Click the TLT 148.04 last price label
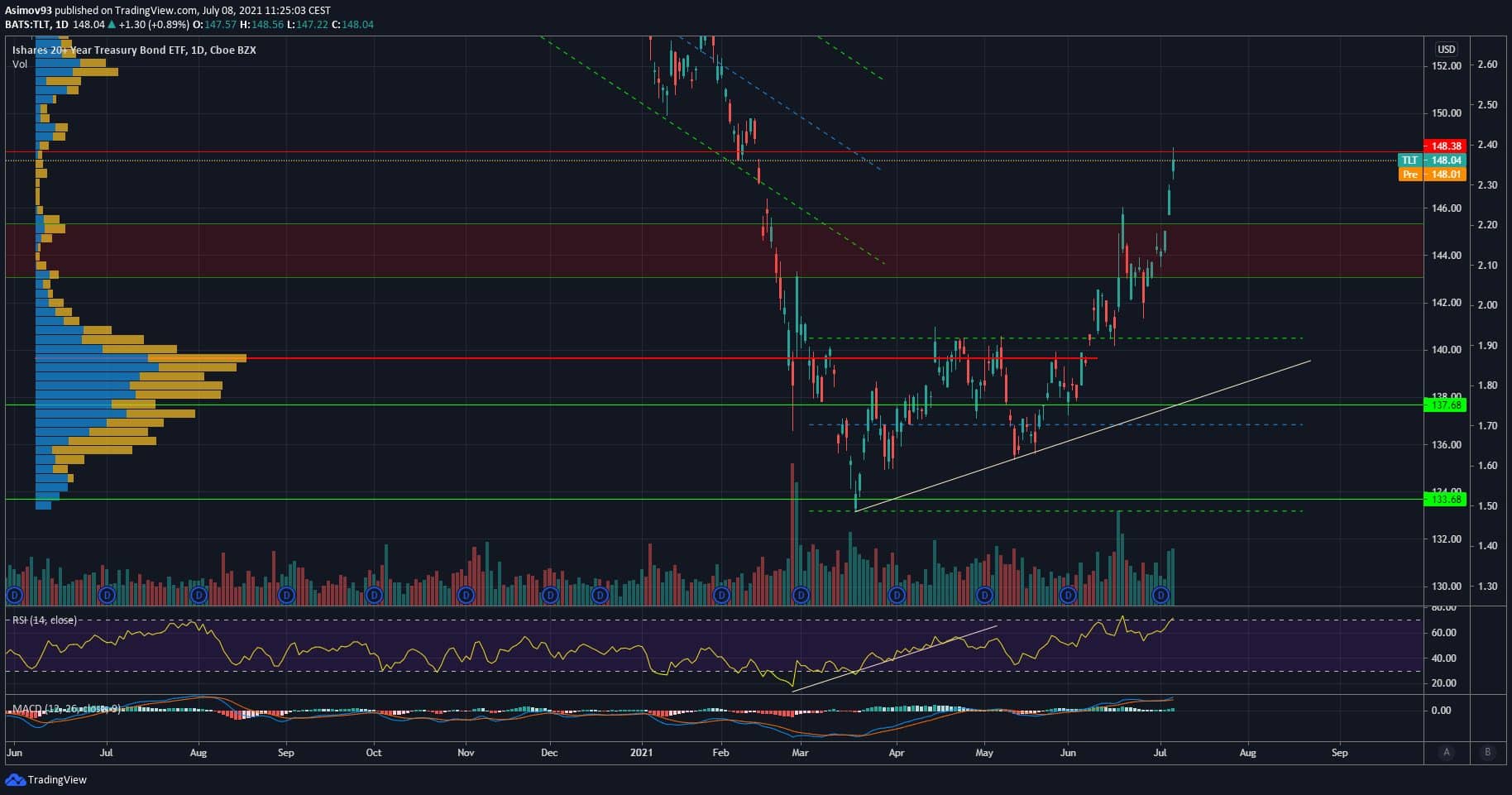The image size is (1512, 795). click(x=1432, y=160)
